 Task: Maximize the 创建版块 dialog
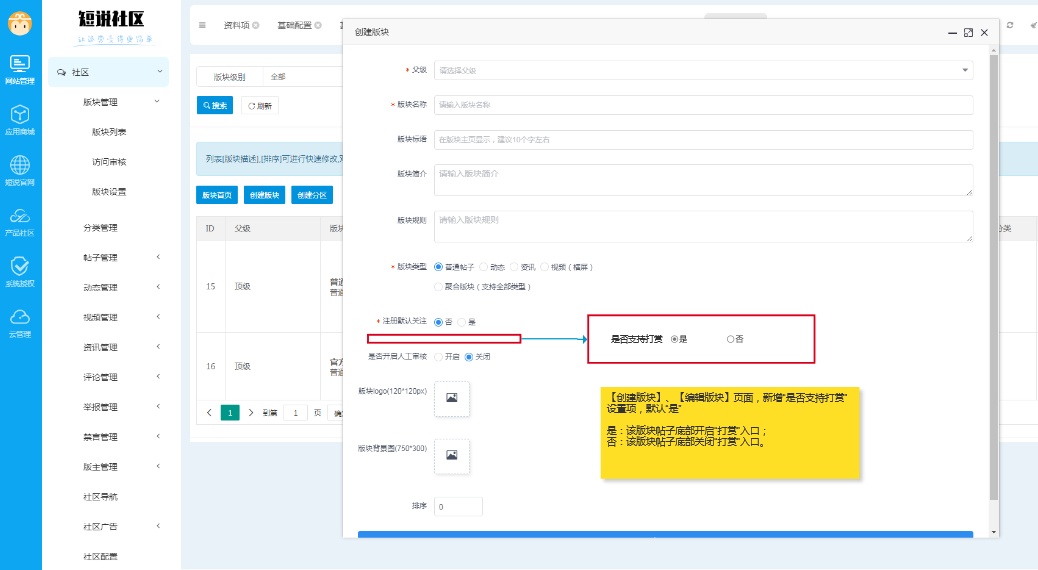[x=968, y=32]
